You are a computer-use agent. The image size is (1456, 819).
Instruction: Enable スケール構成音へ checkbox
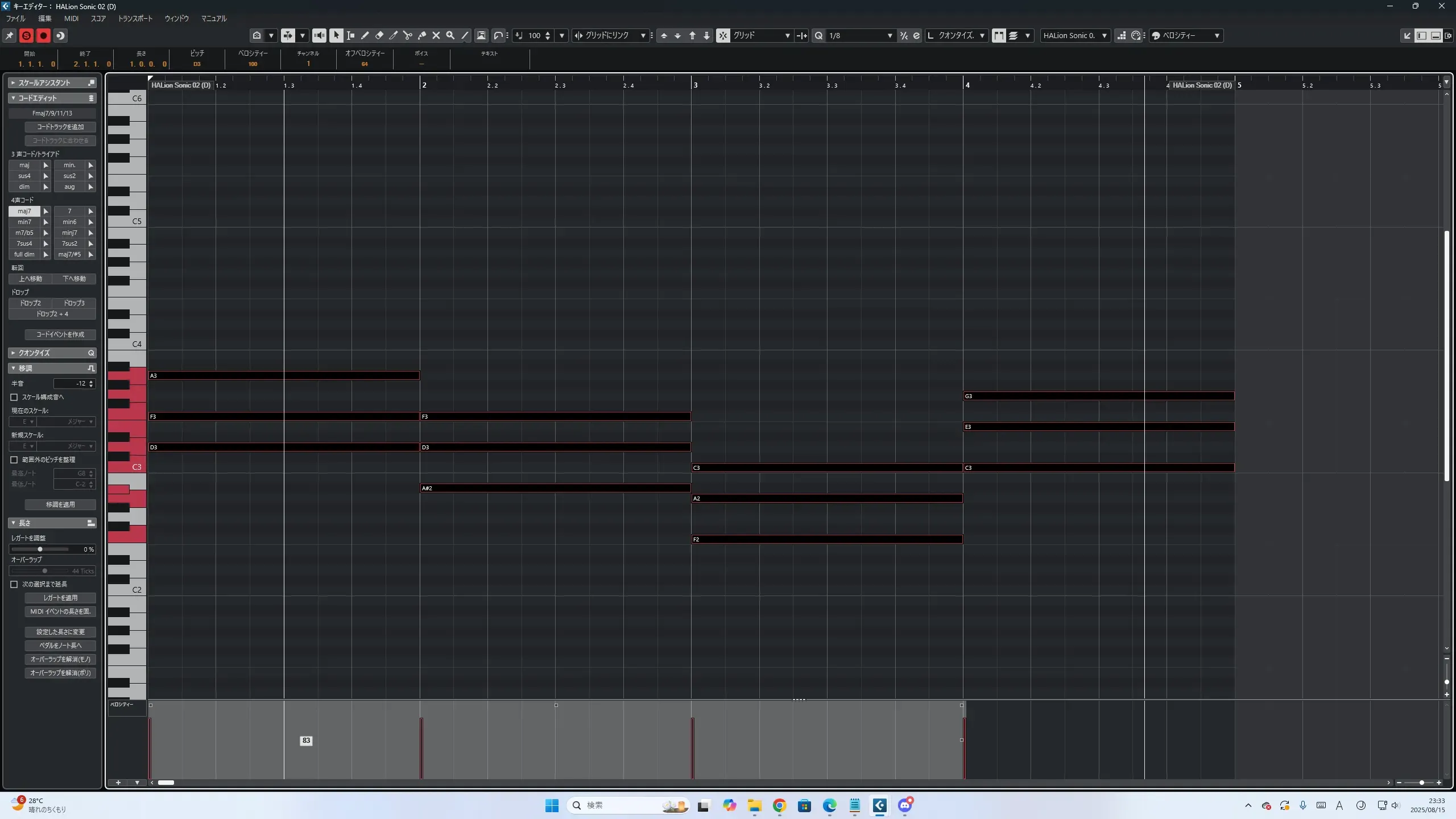tap(14, 397)
